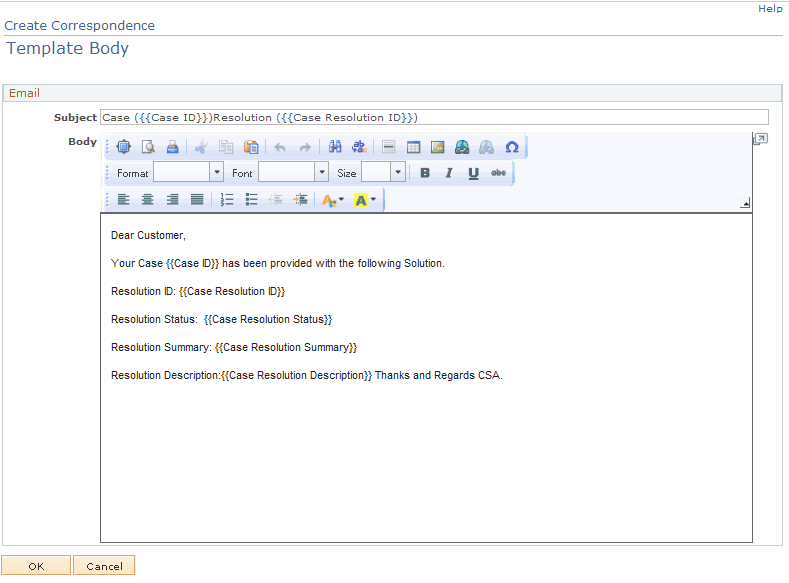Viewport: 789px width, 583px height.
Task: Click inside the email Body text area
Action: 426,378
